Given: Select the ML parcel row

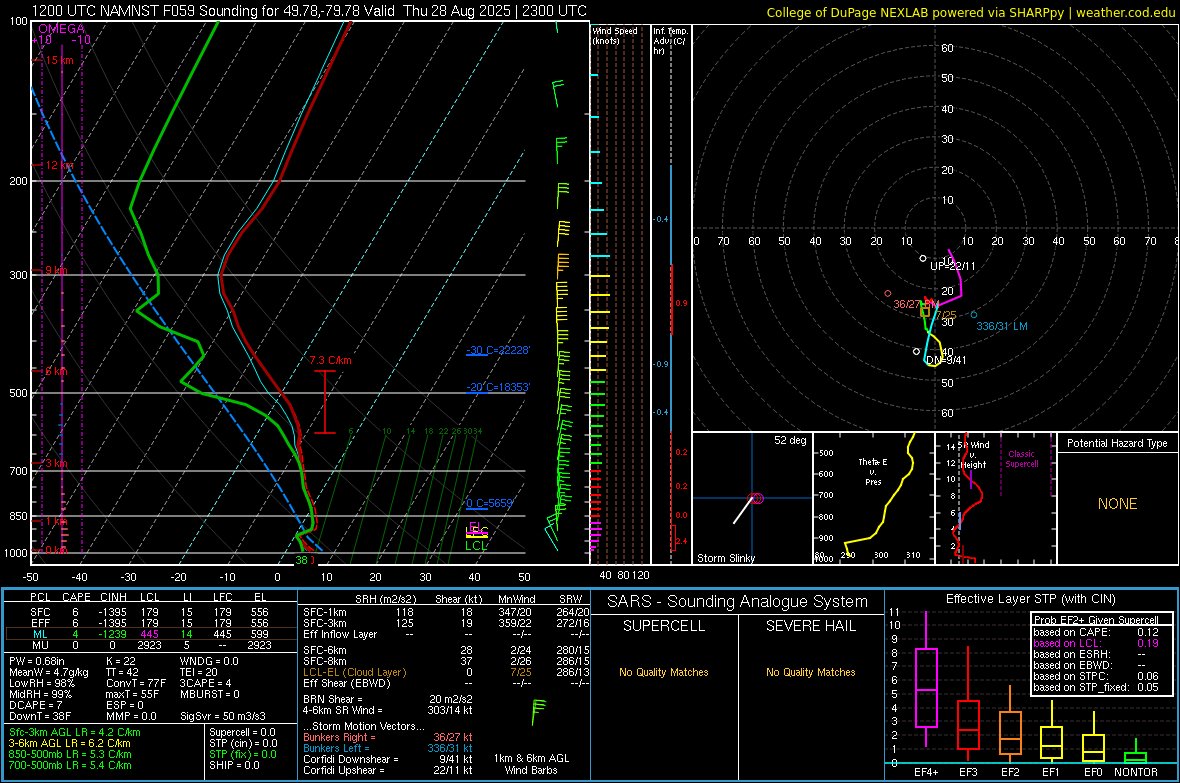Looking at the screenshot, I should click(151, 634).
